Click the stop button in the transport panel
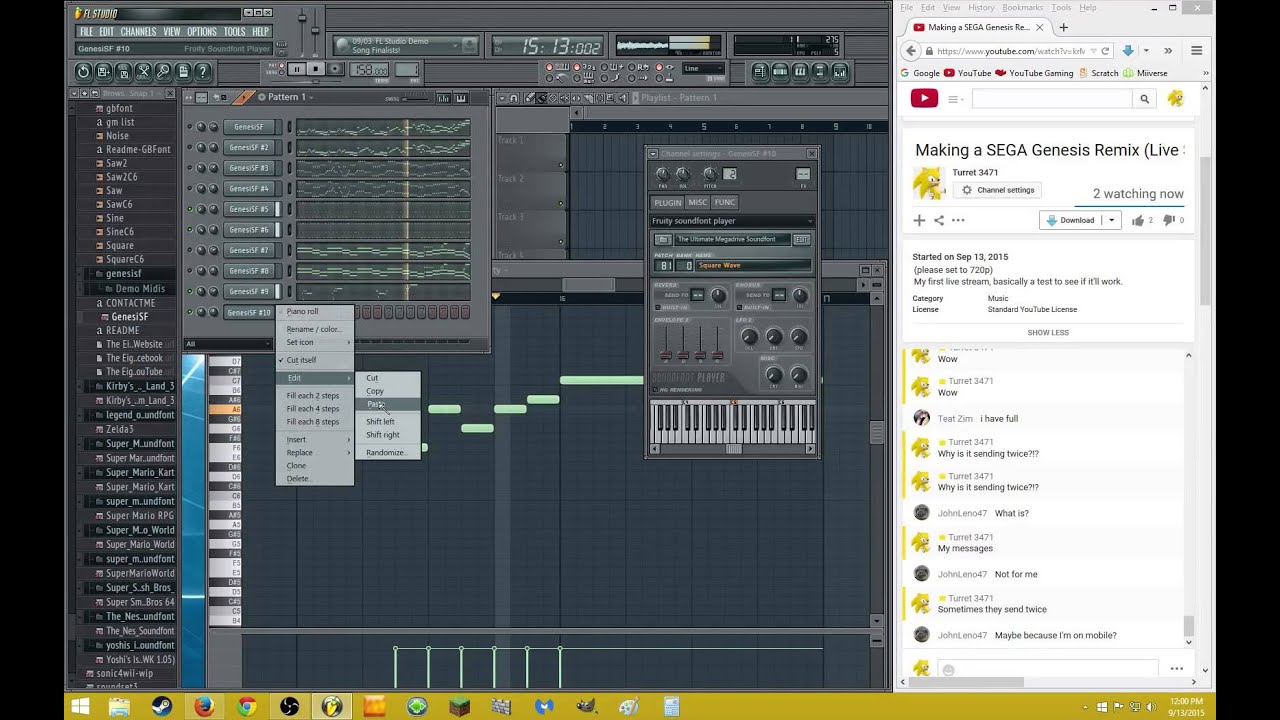1280x720 pixels. (x=316, y=69)
